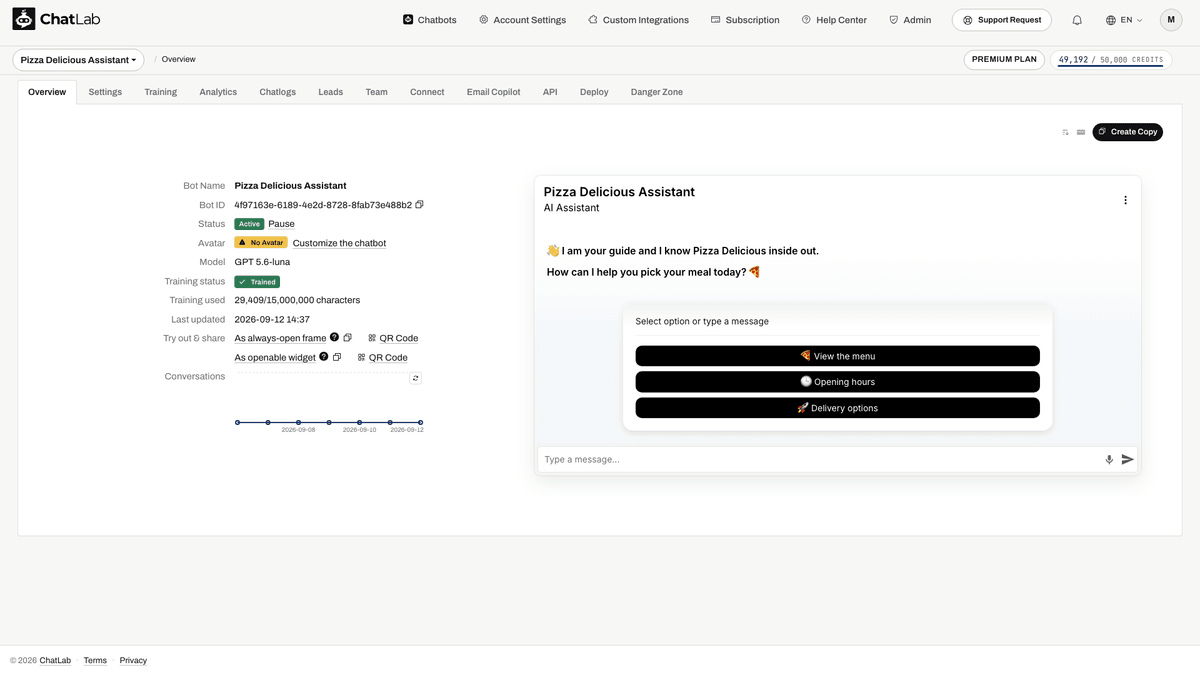Open the Subscription page
Image resolution: width=1200 pixels, height=675 pixels.
(745, 20)
